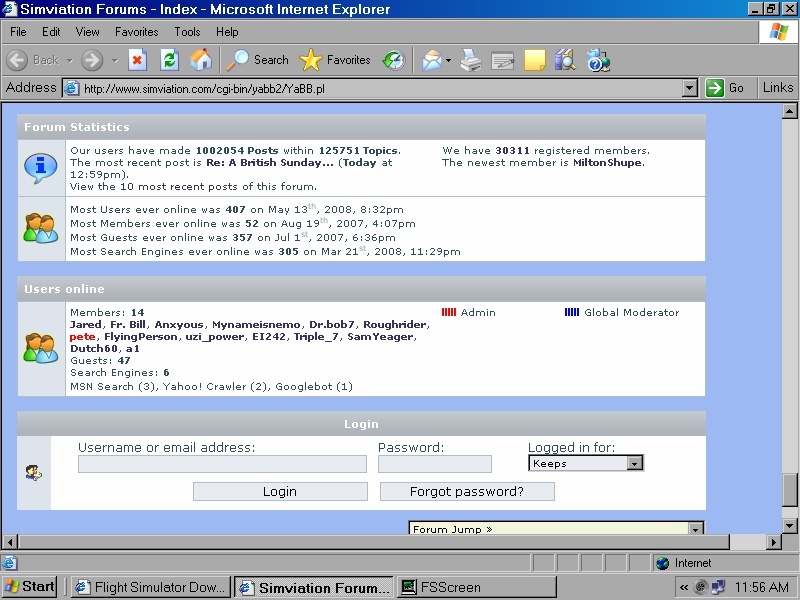This screenshot has width=800, height=600.
Task: Open the Address bar URL dropdown arrow
Action: pyautogui.click(x=689, y=88)
